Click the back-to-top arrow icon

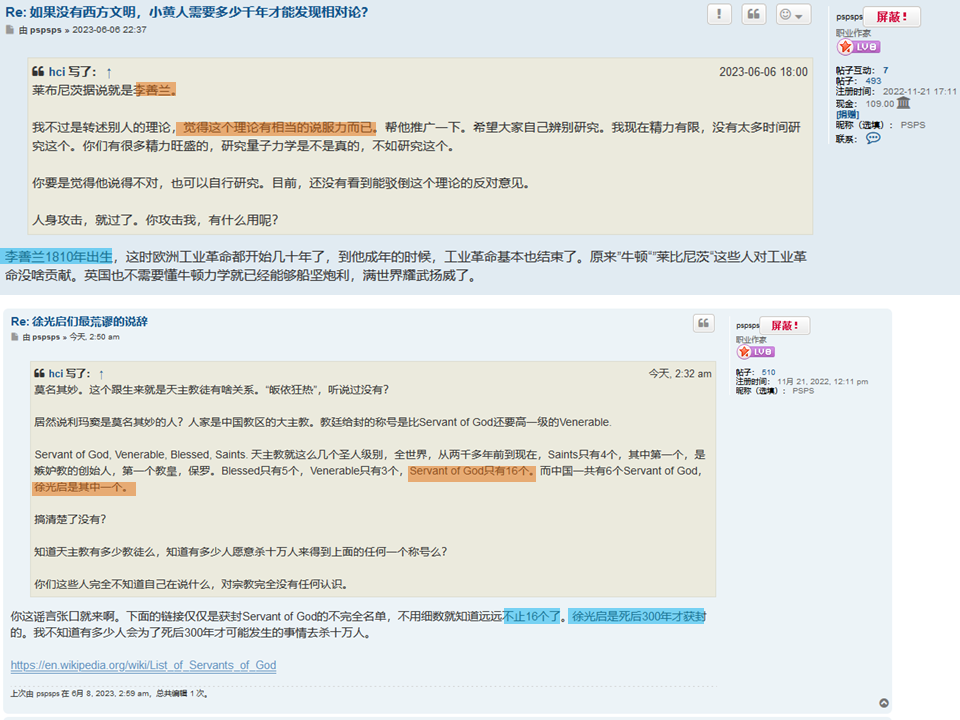[x=884, y=703]
